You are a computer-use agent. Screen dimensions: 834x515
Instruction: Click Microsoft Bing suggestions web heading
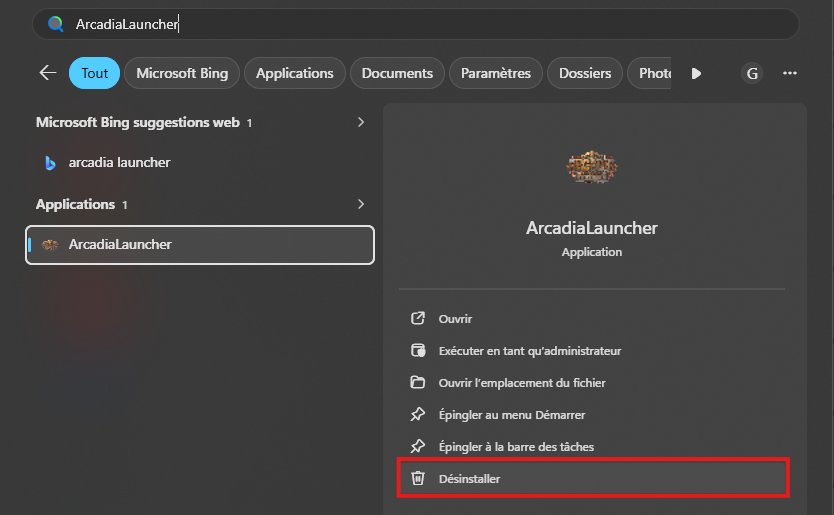point(138,122)
